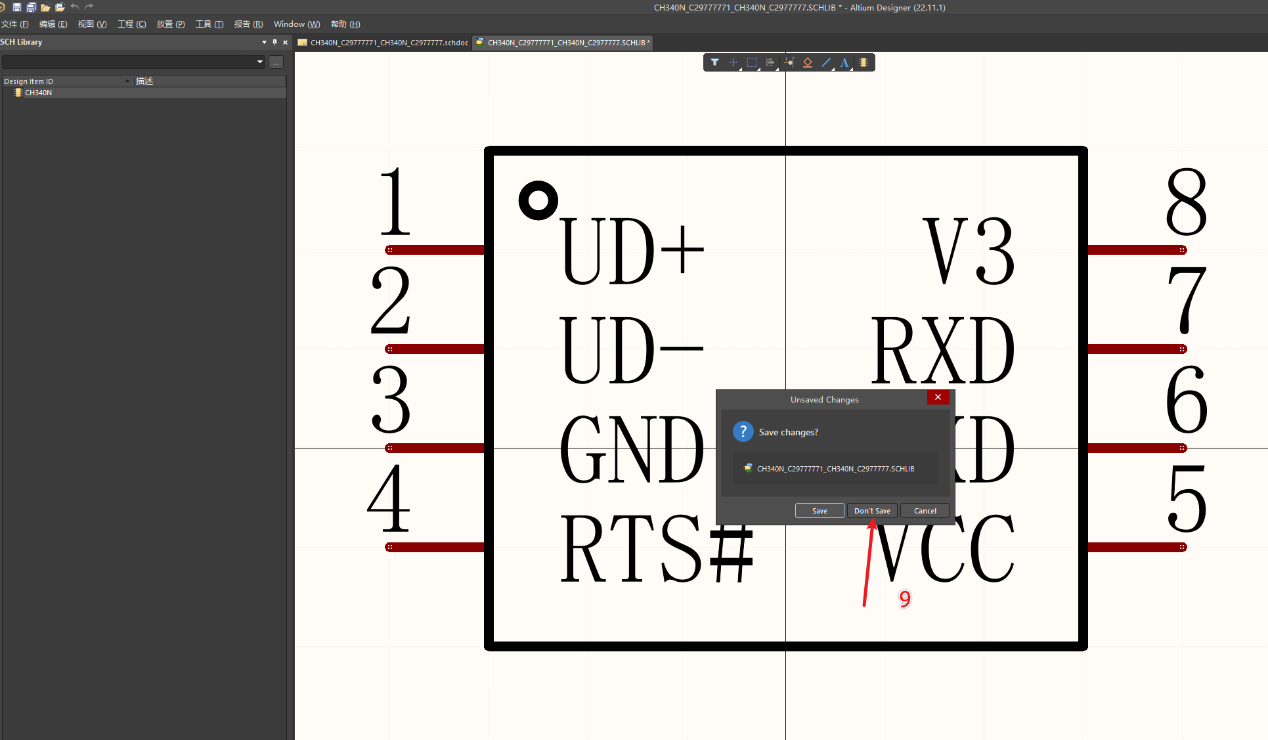
Task: Open the 工程 (C) menu
Action: click(x=131, y=24)
